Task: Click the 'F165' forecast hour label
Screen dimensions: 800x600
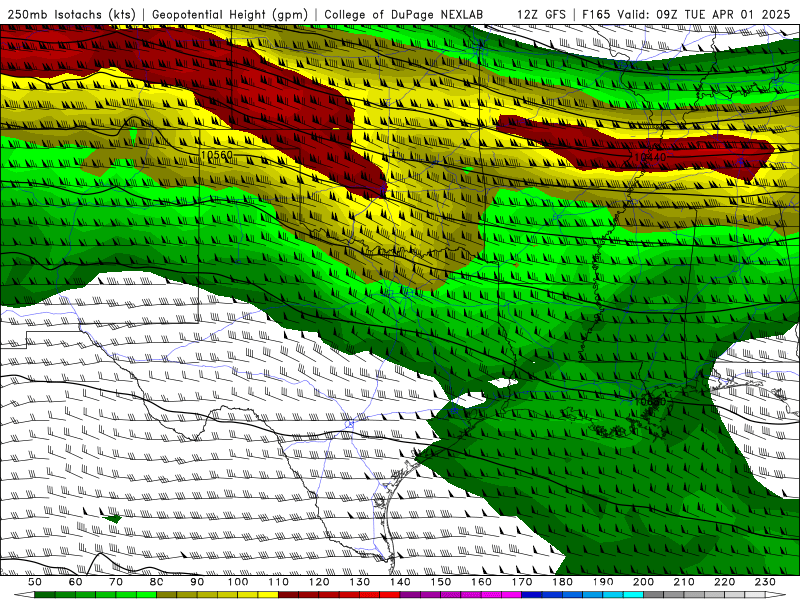Action: pos(597,14)
